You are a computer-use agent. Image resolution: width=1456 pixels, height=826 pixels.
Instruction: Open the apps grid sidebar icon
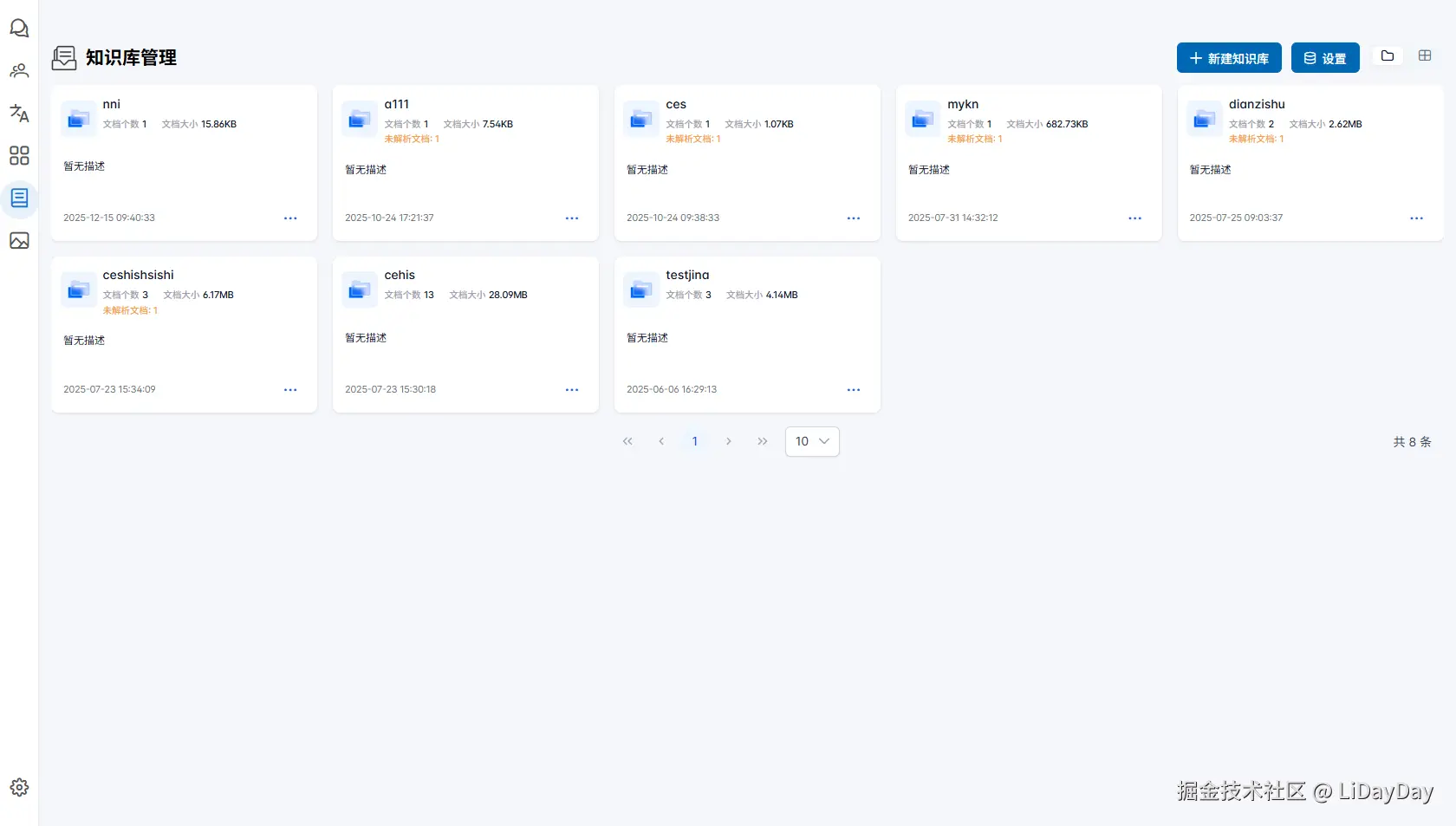(x=19, y=155)
